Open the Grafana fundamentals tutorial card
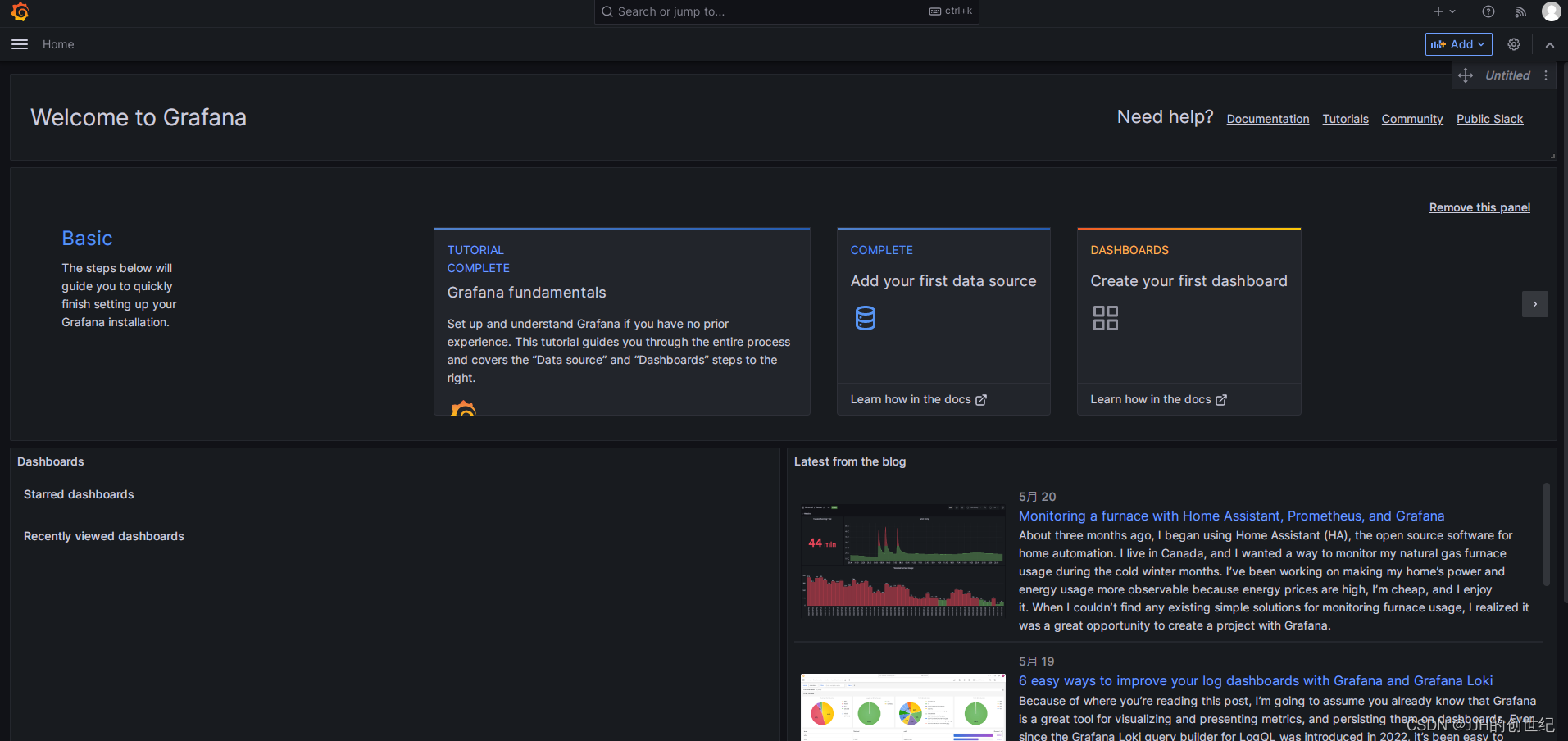The height and width of the screenshot is (741, 1568). (621, 321)
